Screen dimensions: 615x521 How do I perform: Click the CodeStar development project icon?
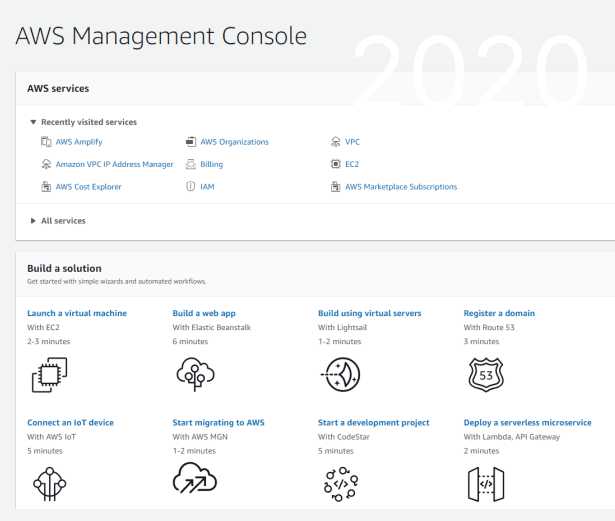[341, 484]
